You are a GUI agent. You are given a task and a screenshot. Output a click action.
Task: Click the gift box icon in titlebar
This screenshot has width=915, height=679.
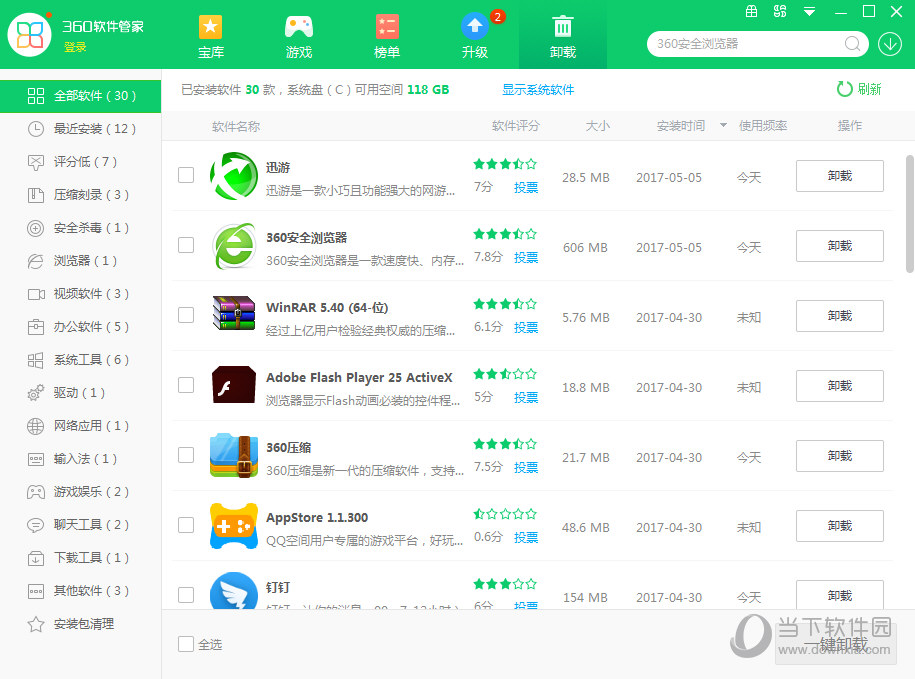[x=752, y=11]
